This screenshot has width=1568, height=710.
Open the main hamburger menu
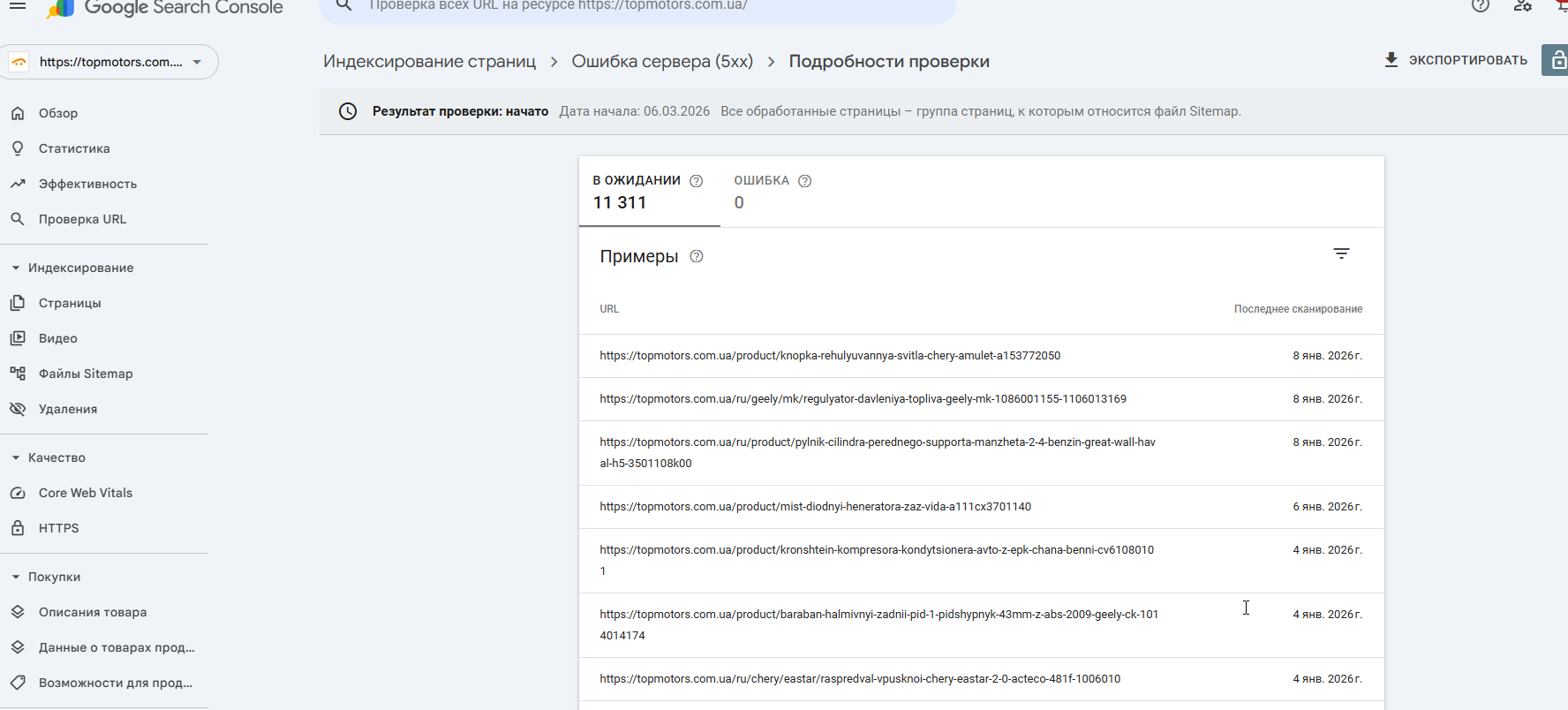(18, 5)
